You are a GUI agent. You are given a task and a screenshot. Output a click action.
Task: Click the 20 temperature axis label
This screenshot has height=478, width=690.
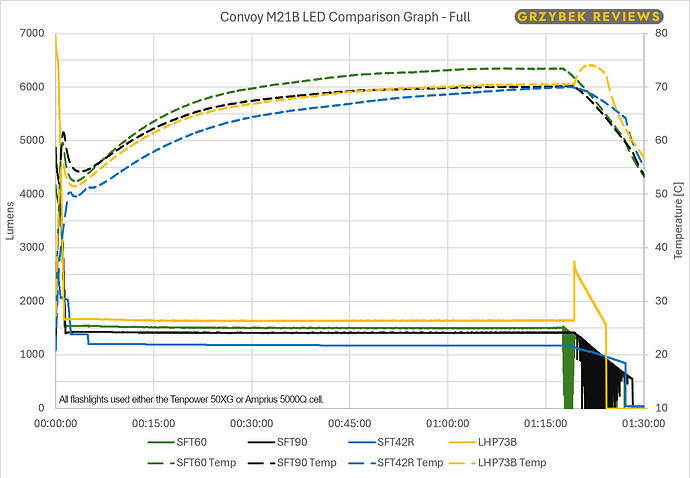pyautogui.click(x=661, y=354)
